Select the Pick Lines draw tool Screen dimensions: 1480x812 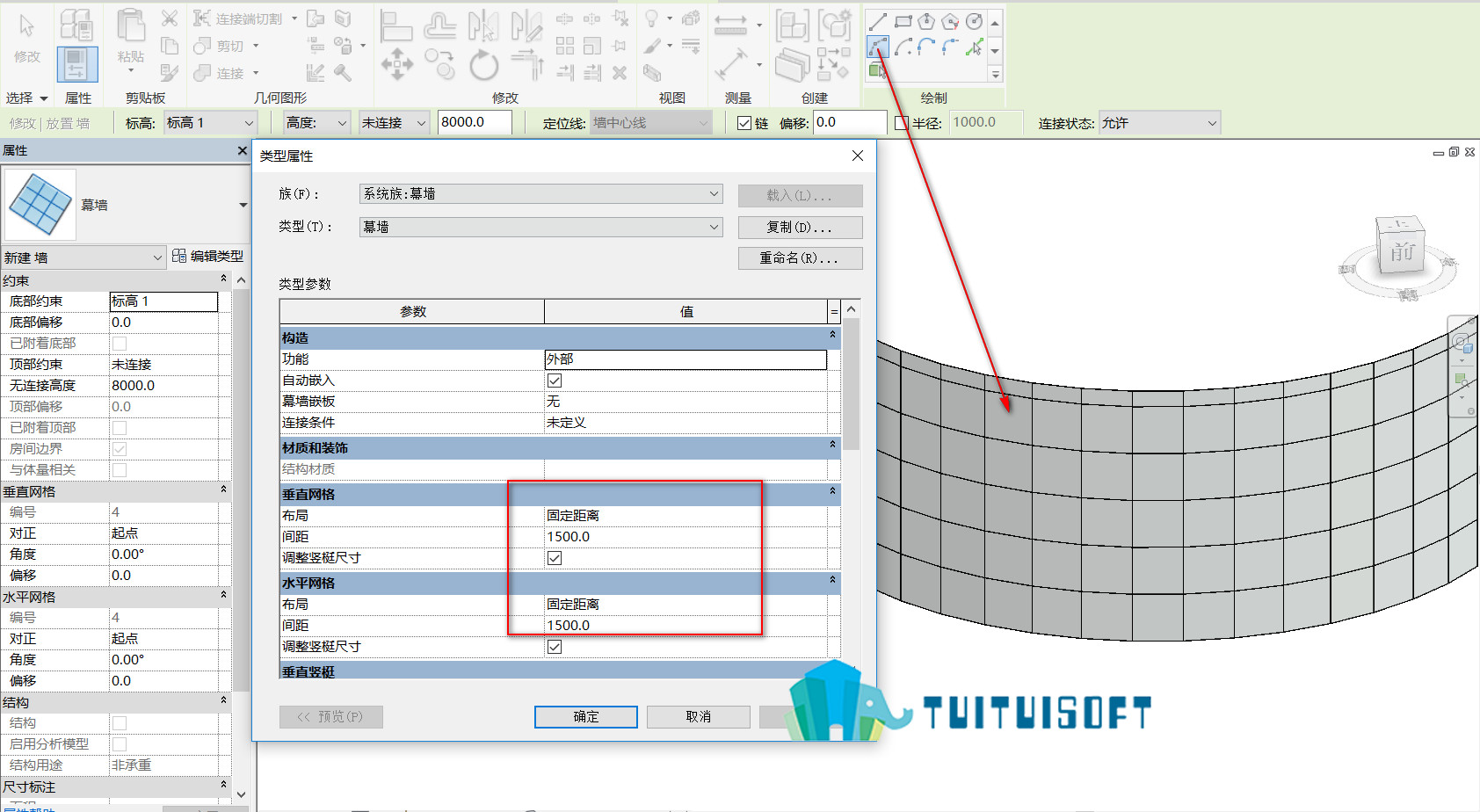974,47
